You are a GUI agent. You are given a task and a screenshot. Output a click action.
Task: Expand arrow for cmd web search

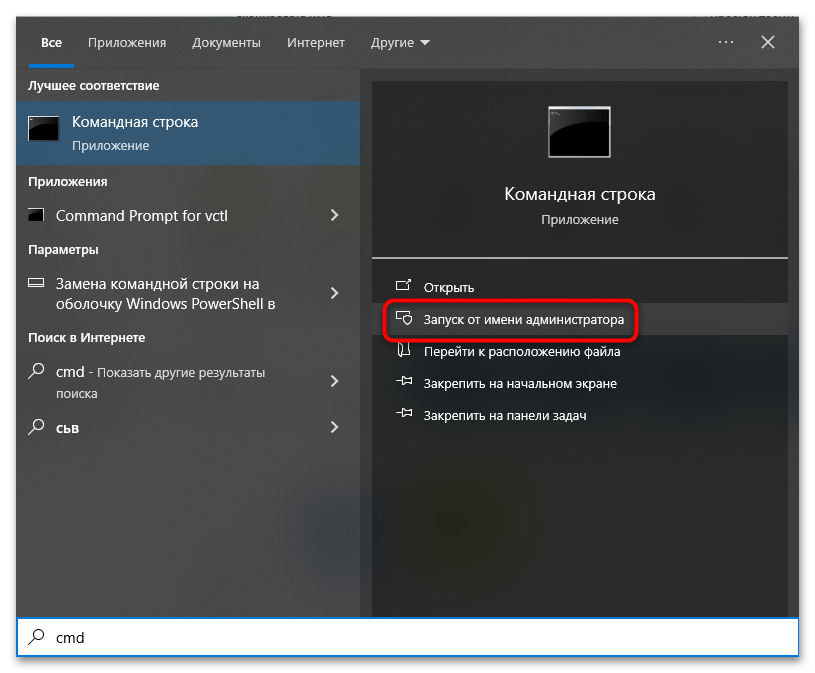coord(334,381)
